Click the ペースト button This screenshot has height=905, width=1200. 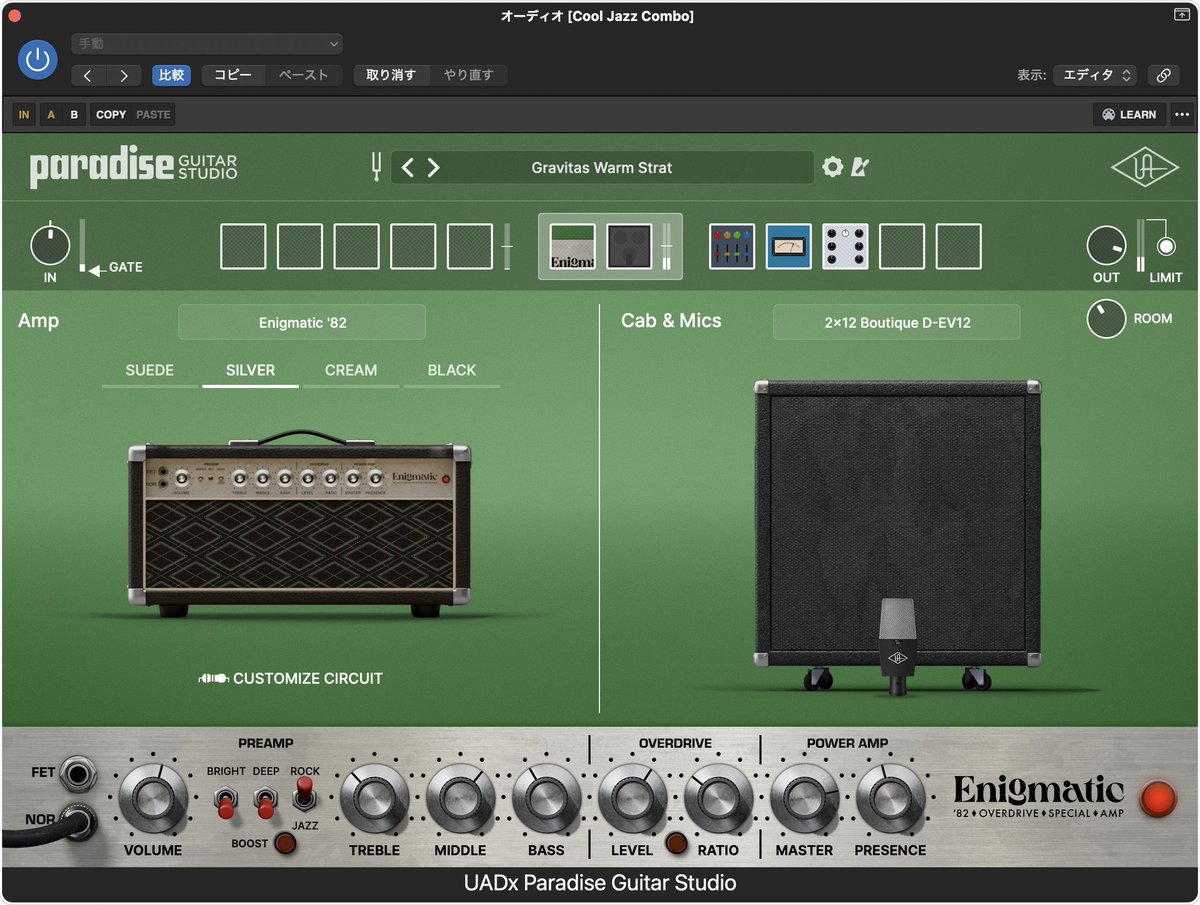click(304, 75)
